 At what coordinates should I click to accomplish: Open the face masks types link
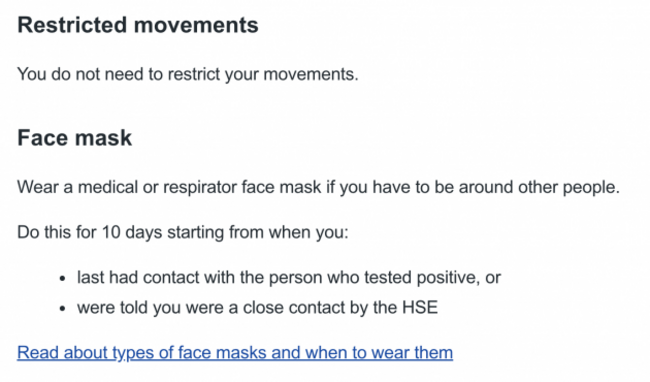[235, 353]
